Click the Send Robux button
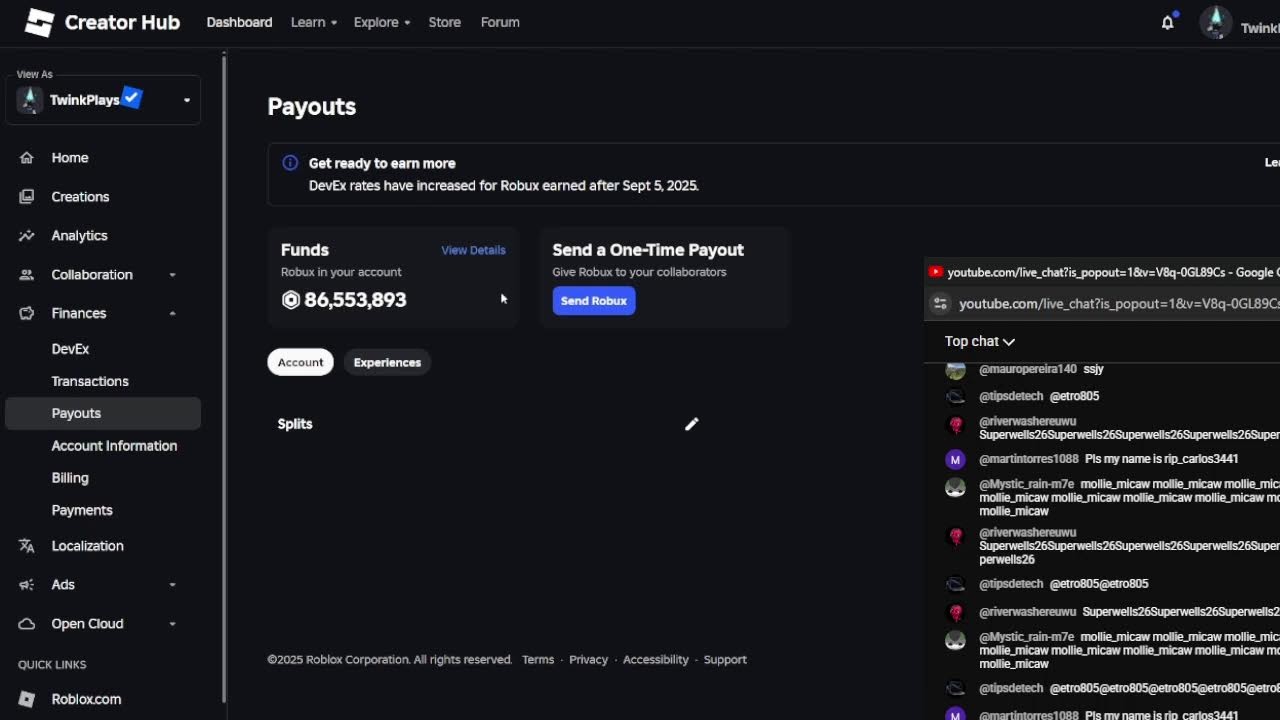Viewport: 1280px width, 720px height. click(x=594, y=301)
